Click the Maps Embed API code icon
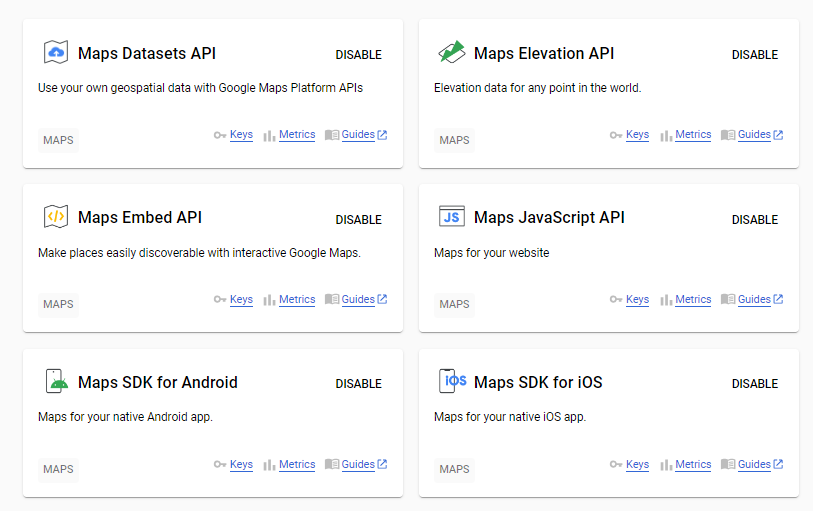 [x=56, y=217]
